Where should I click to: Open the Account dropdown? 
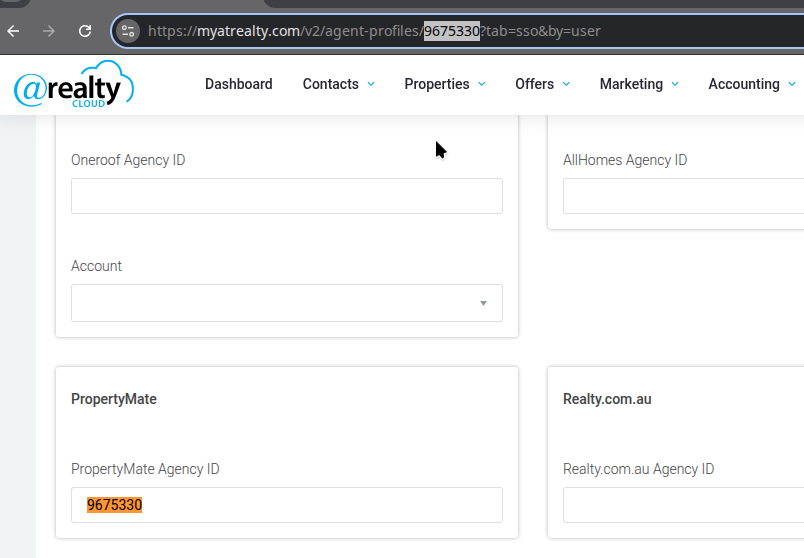(287, 303)
